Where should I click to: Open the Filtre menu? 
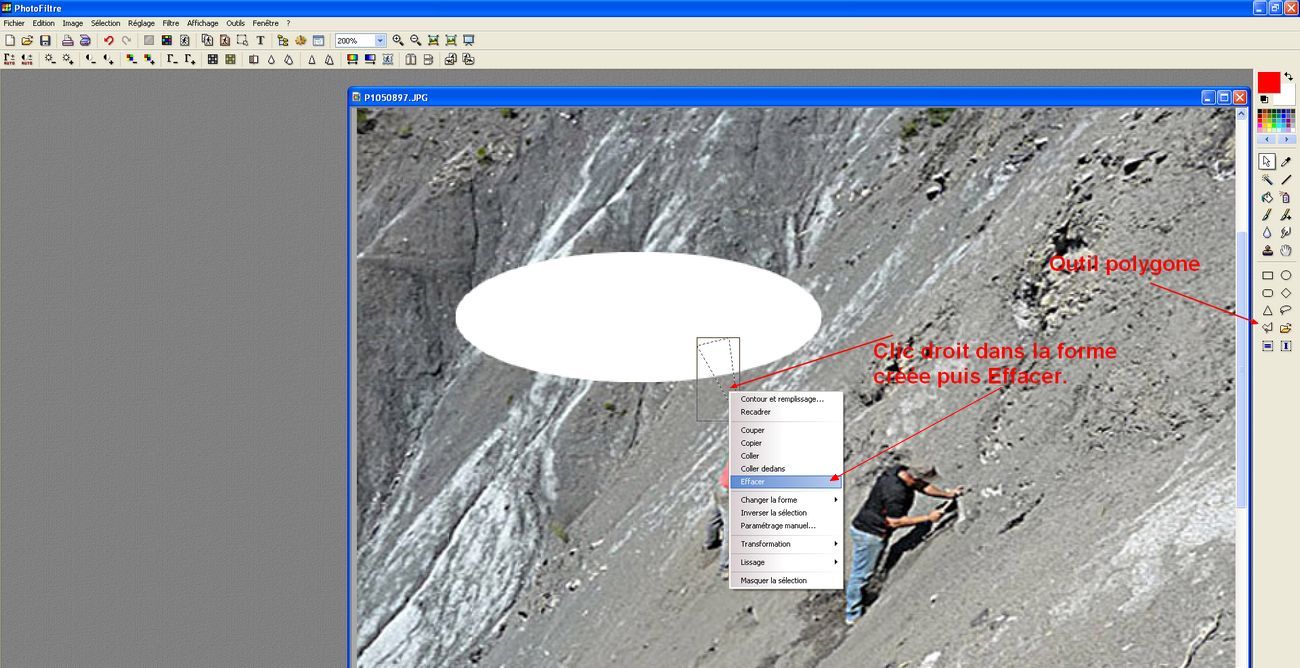(x=171, y=23)
